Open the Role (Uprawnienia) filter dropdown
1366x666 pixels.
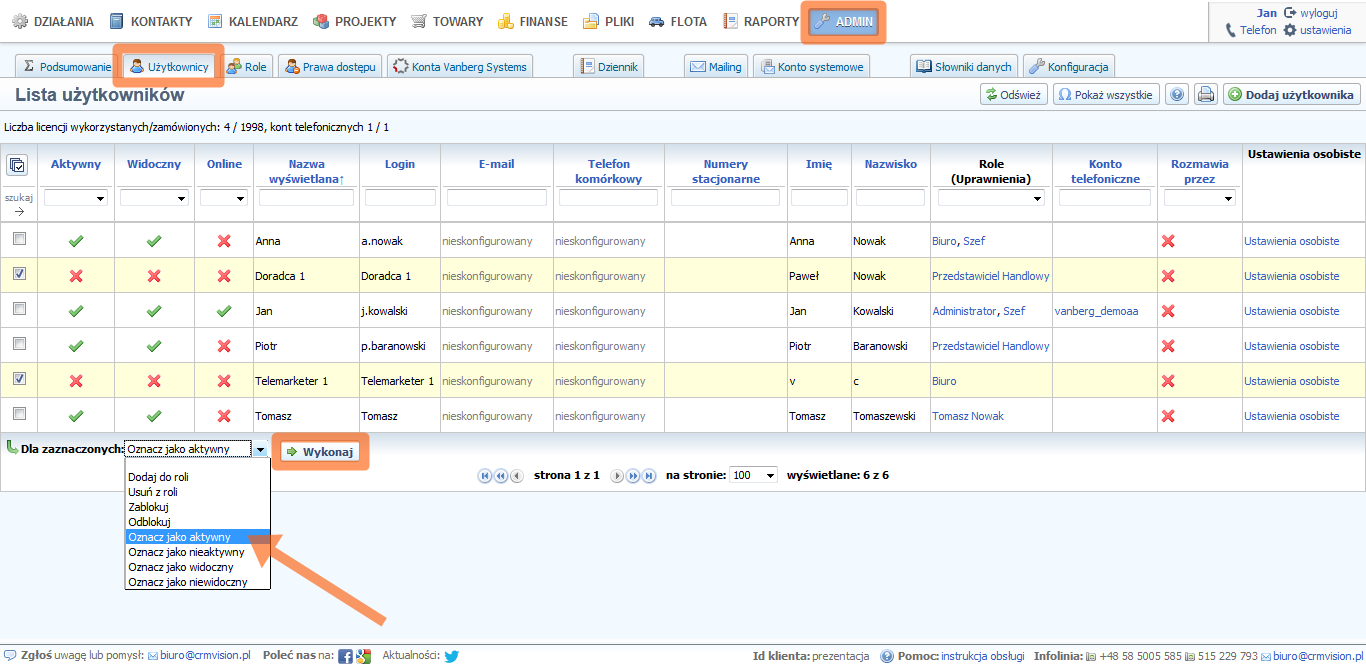pyautogui.click(x=991, y=198)
